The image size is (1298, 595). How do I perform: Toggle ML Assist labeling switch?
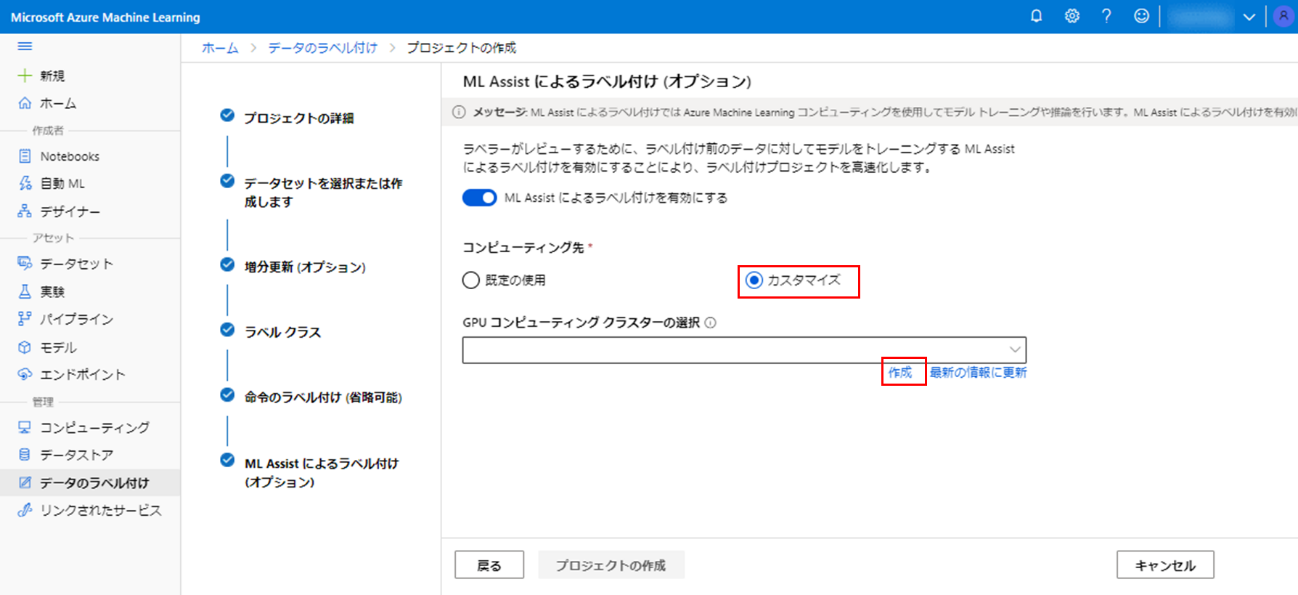(480, 198)
